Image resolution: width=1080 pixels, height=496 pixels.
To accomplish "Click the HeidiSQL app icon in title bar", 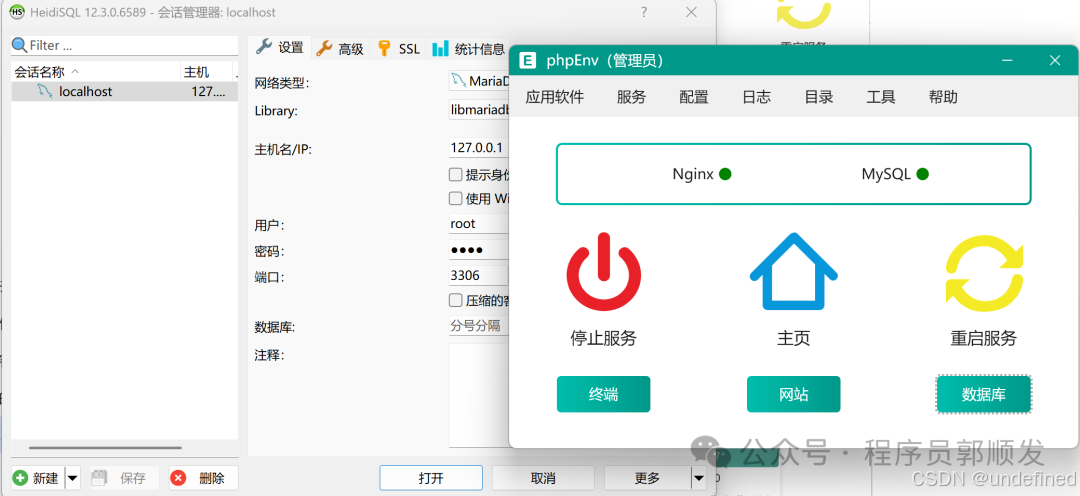I will (17, 12).
